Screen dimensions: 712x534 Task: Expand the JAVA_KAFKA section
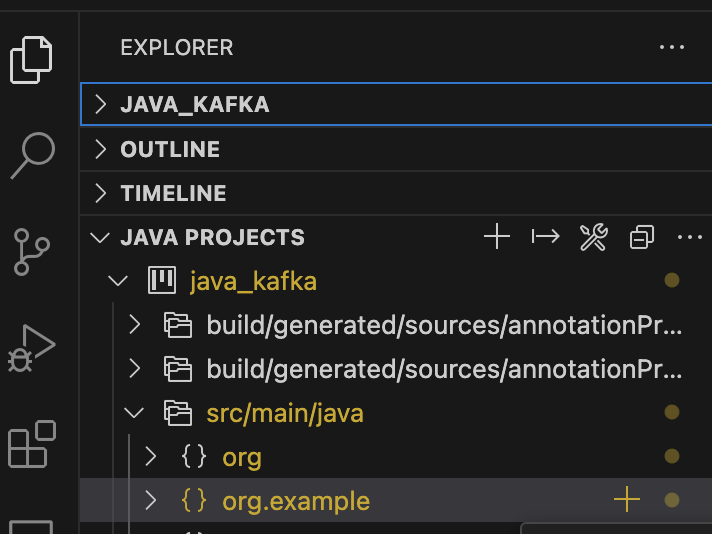(101, 104)
